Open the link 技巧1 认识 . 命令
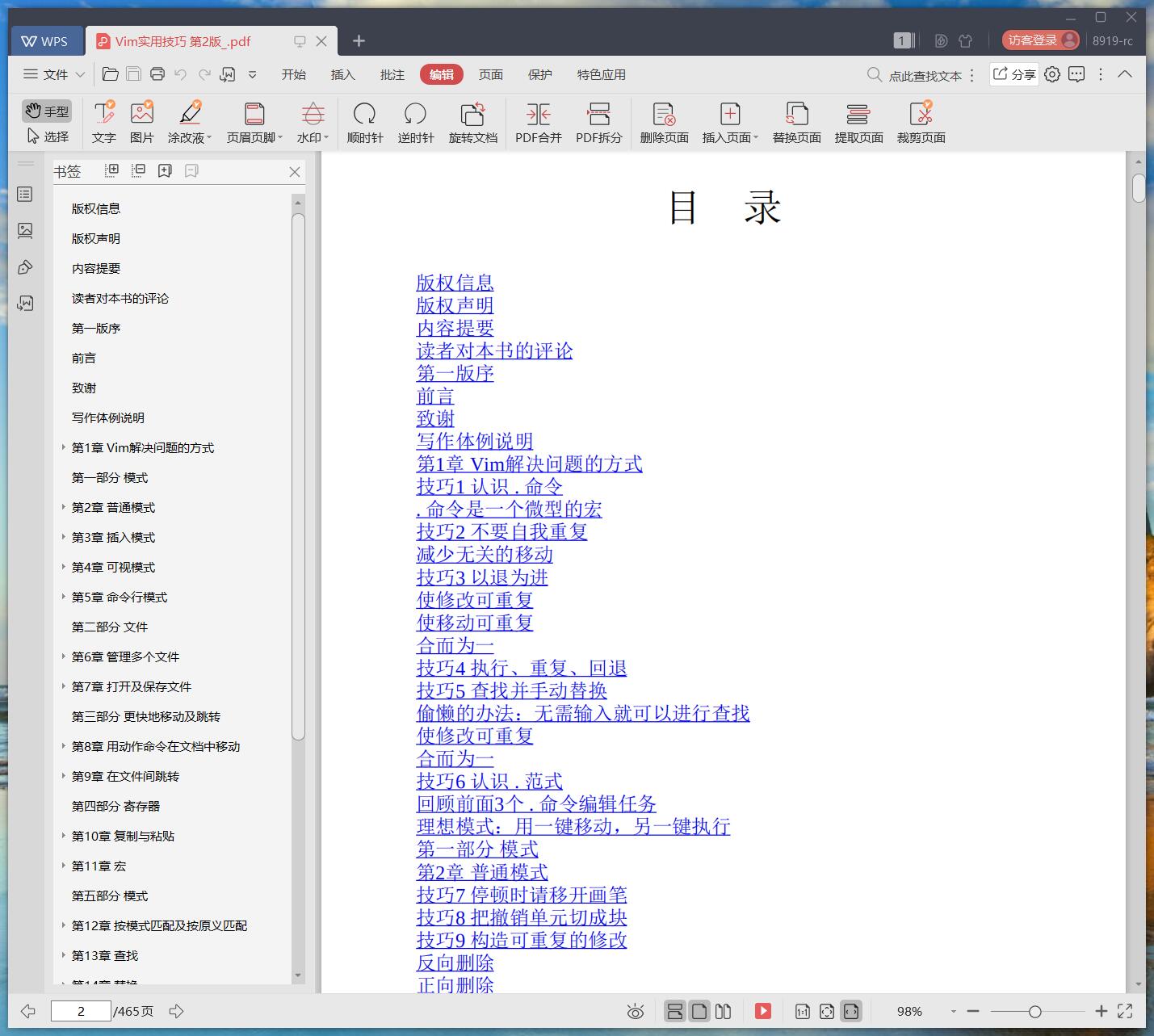Viewport: 1154px width, 1036px height. point(489,486)
